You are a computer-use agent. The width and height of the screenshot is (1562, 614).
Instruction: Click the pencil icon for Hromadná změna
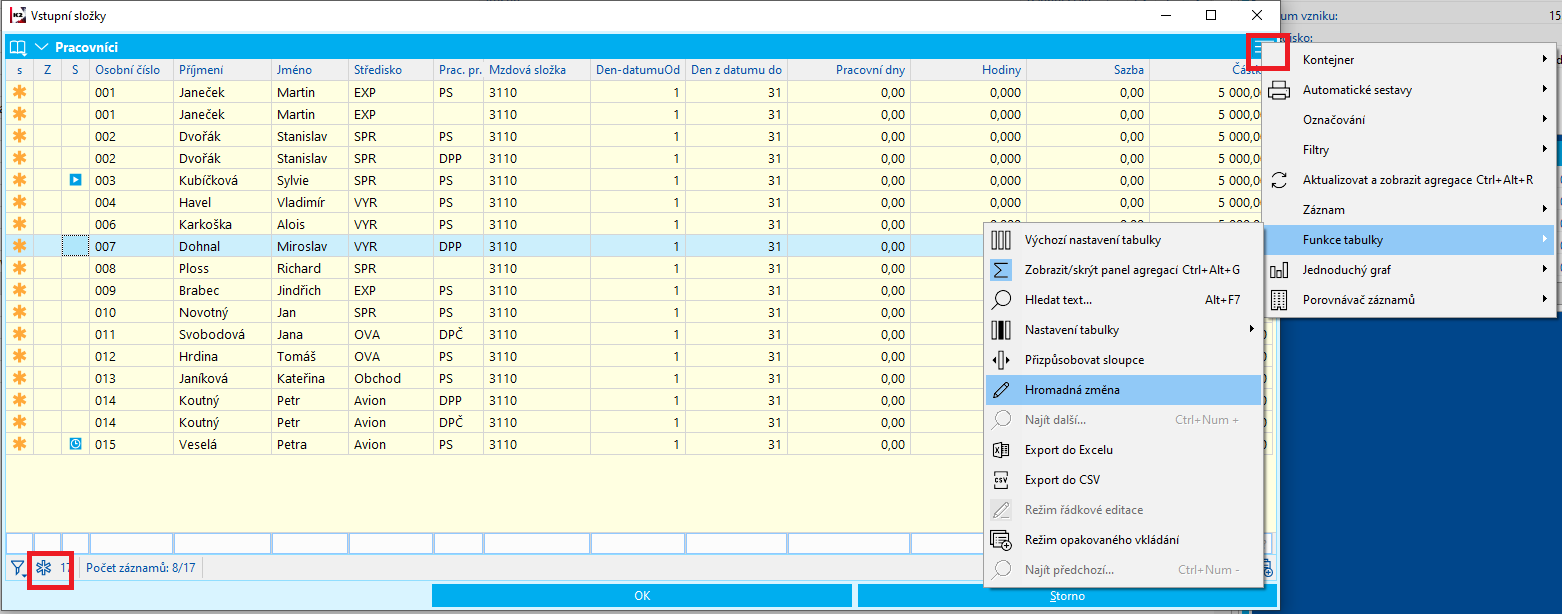pos(1001,390)
